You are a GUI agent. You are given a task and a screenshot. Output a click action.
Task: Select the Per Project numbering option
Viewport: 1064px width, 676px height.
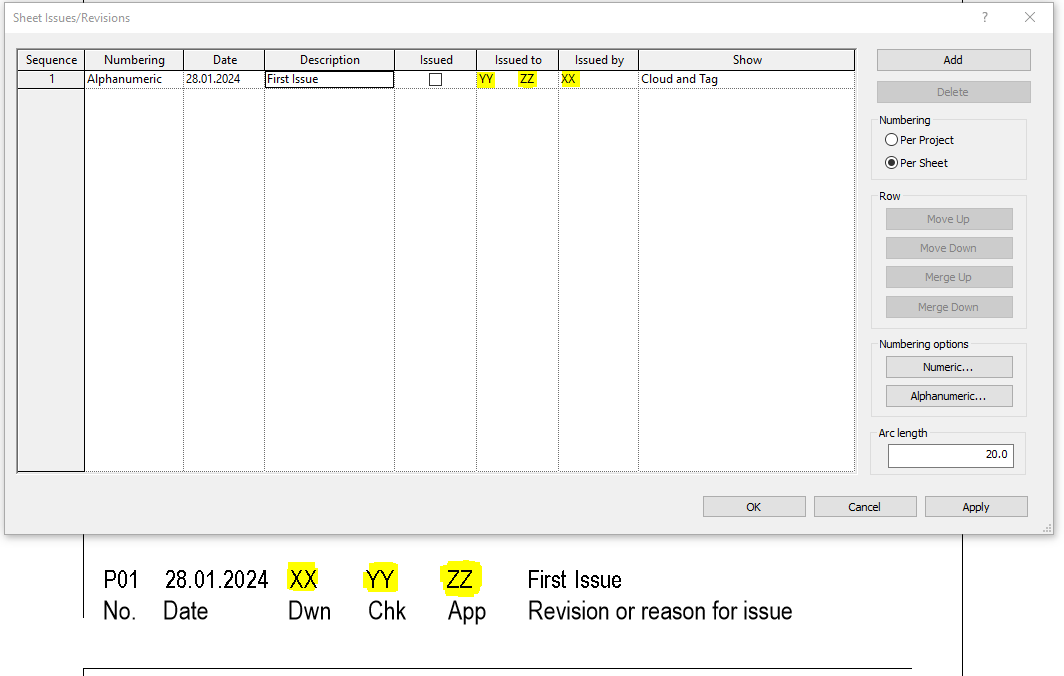(891, 139)
